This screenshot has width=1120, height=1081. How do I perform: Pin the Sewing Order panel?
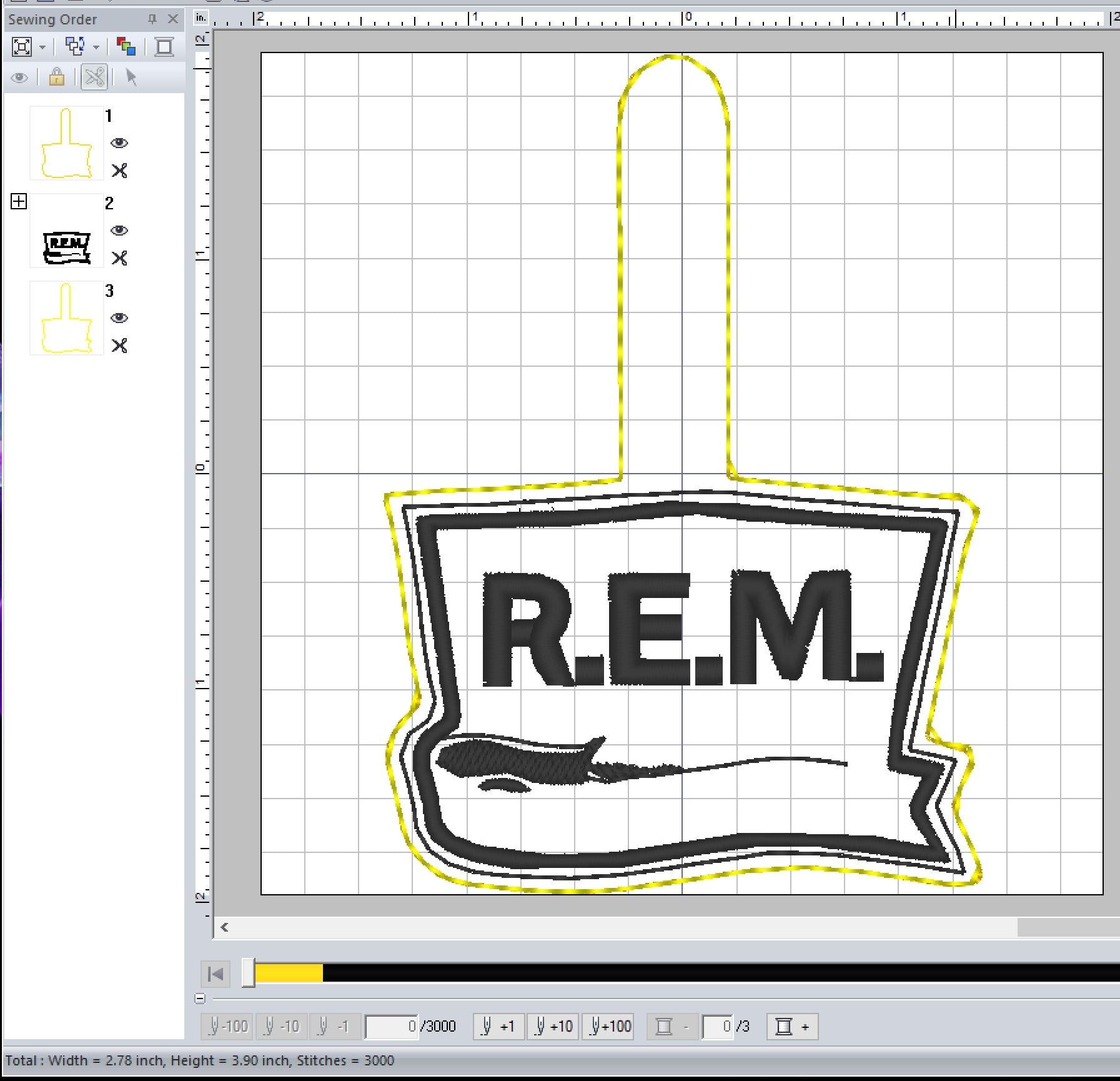(152, 19)
